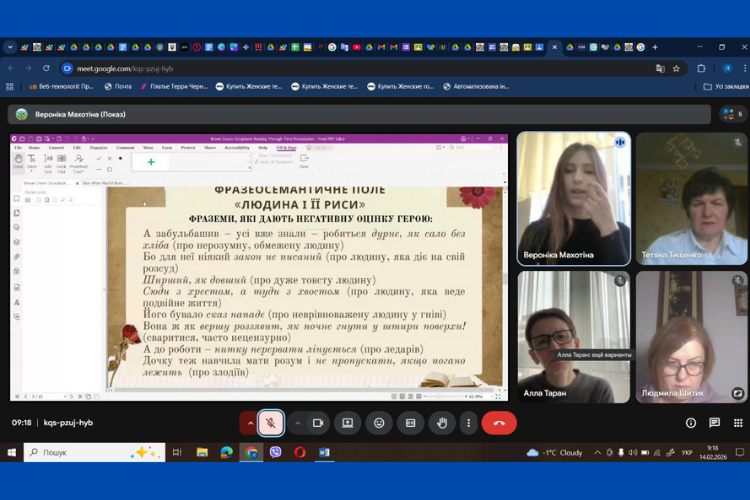
Task: Open the Почта bookmark
Action: click(117, 86)
